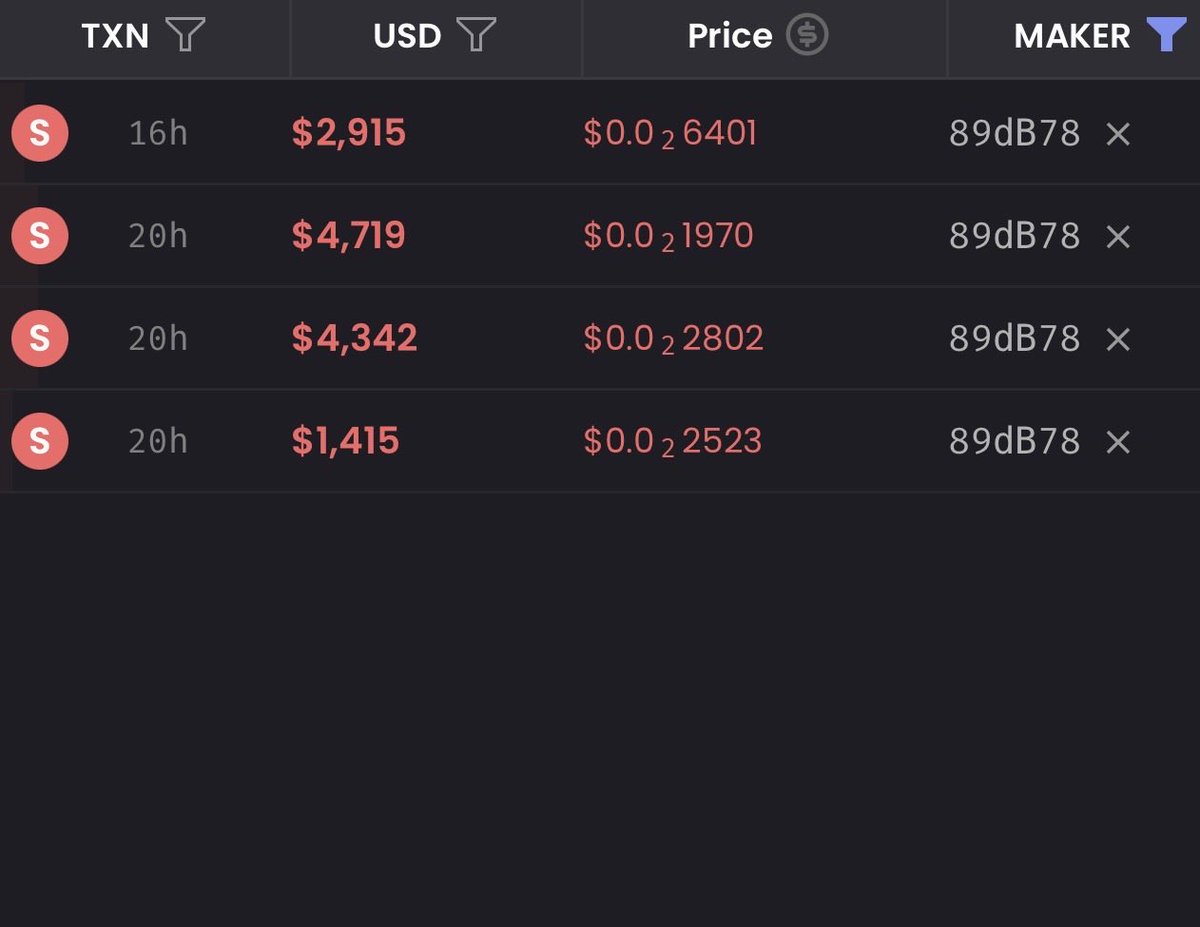
Task: Click the MAKER column header label
Action: click(1072, 36)
